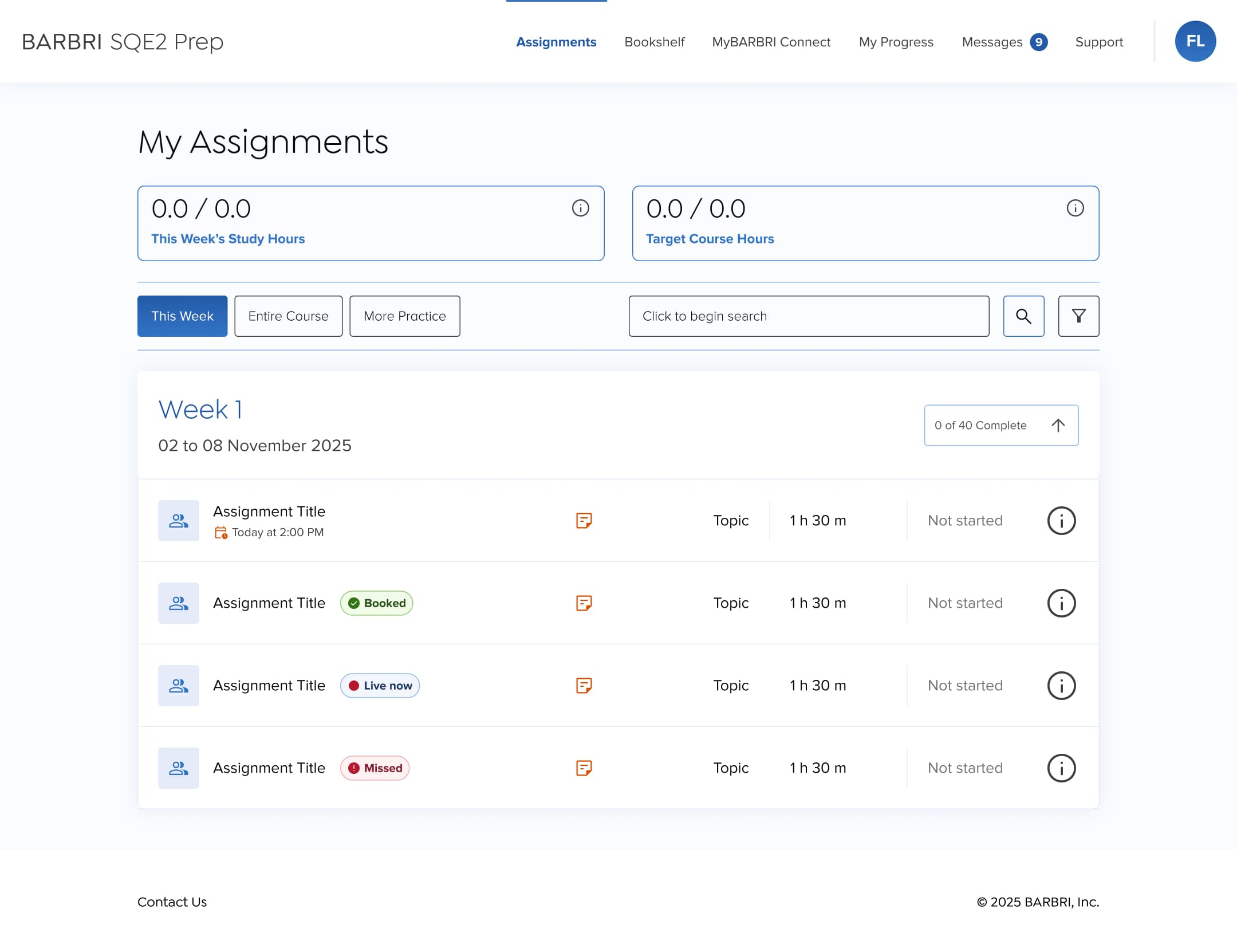Click notes icon in Today at 2:00 PM row
Viewport: 1237px width, 952px height.
pyautogui.click(x=584, y=521)
